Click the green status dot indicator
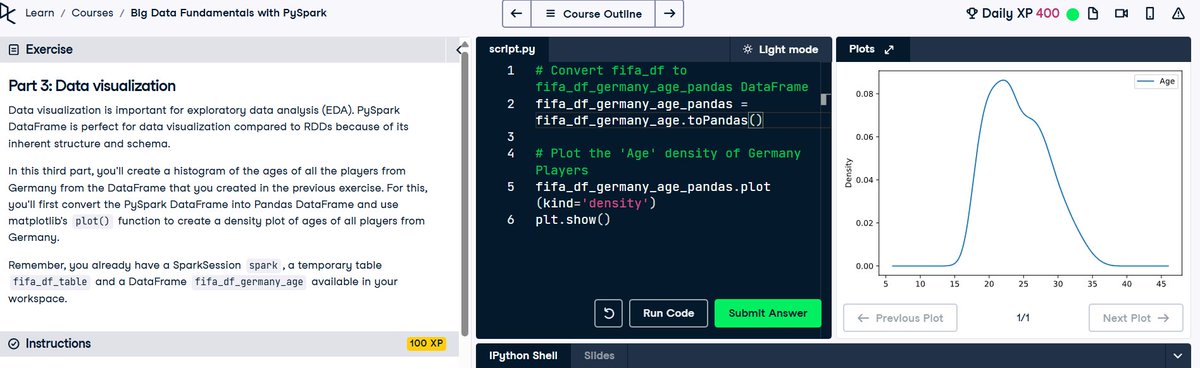This screenshot has width=1200, height=368. [1073, 14]
